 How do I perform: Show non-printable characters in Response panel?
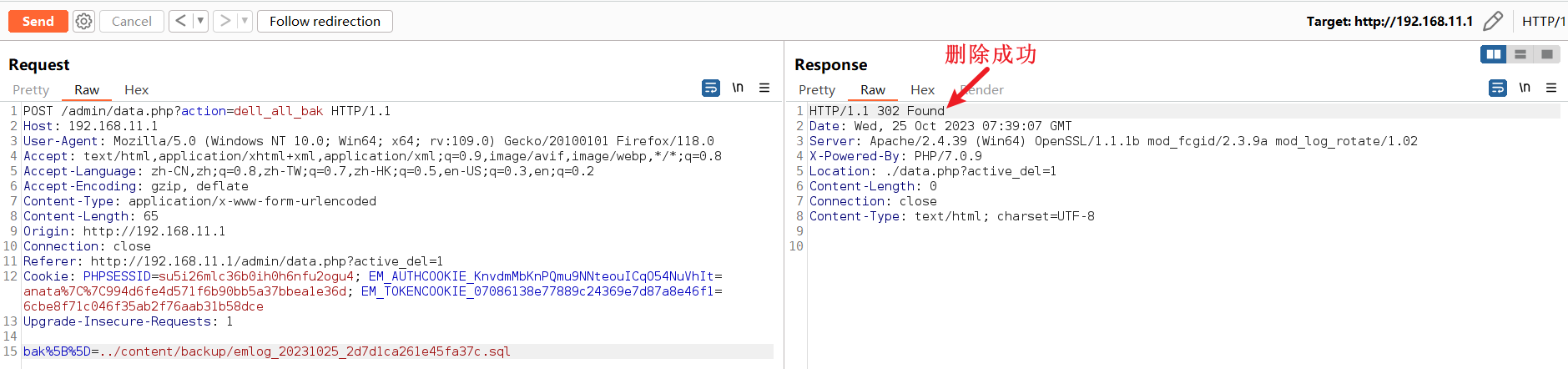click(x=1525, y=88)
